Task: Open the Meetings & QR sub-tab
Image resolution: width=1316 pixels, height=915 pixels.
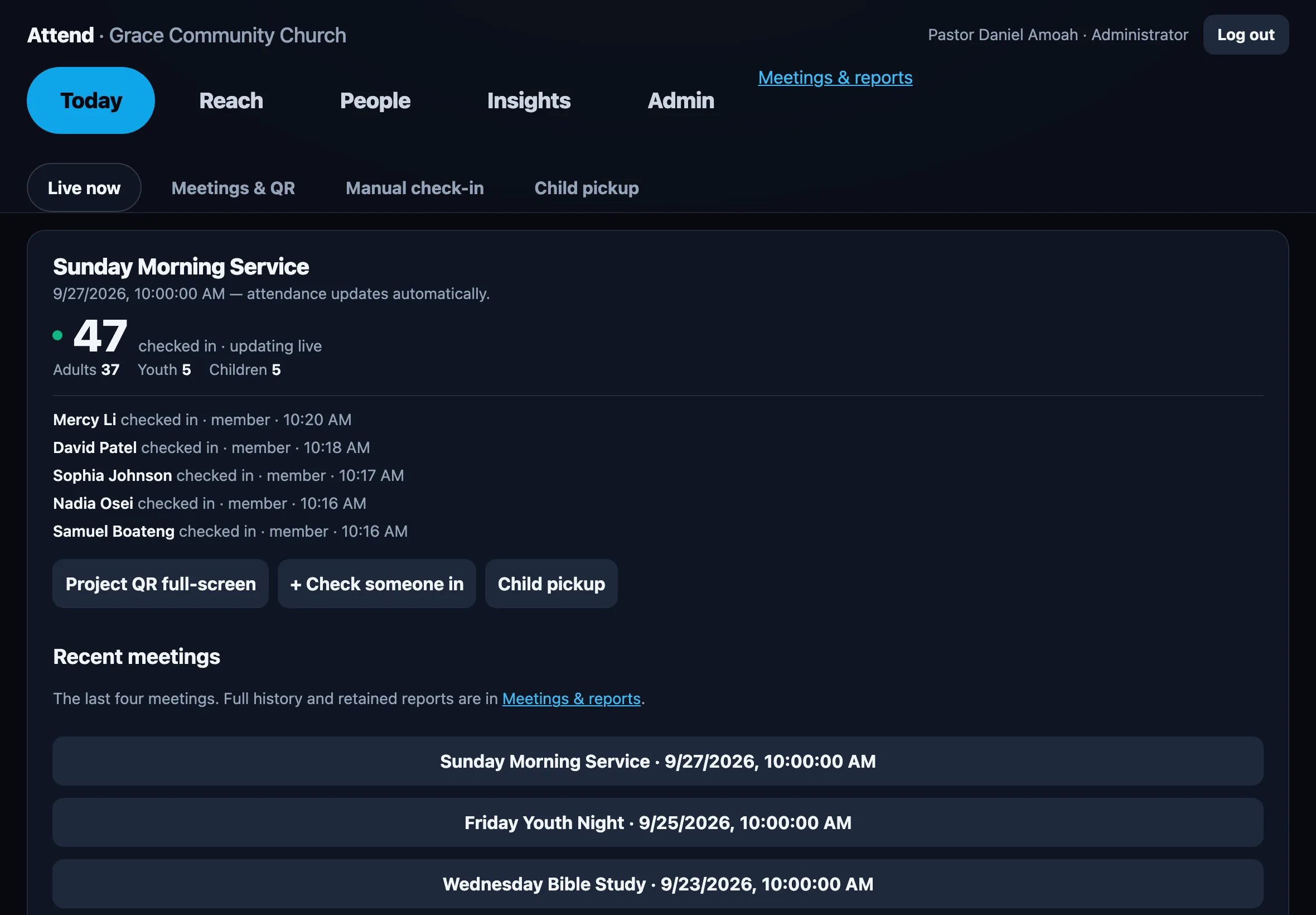Action: point(233,187)
